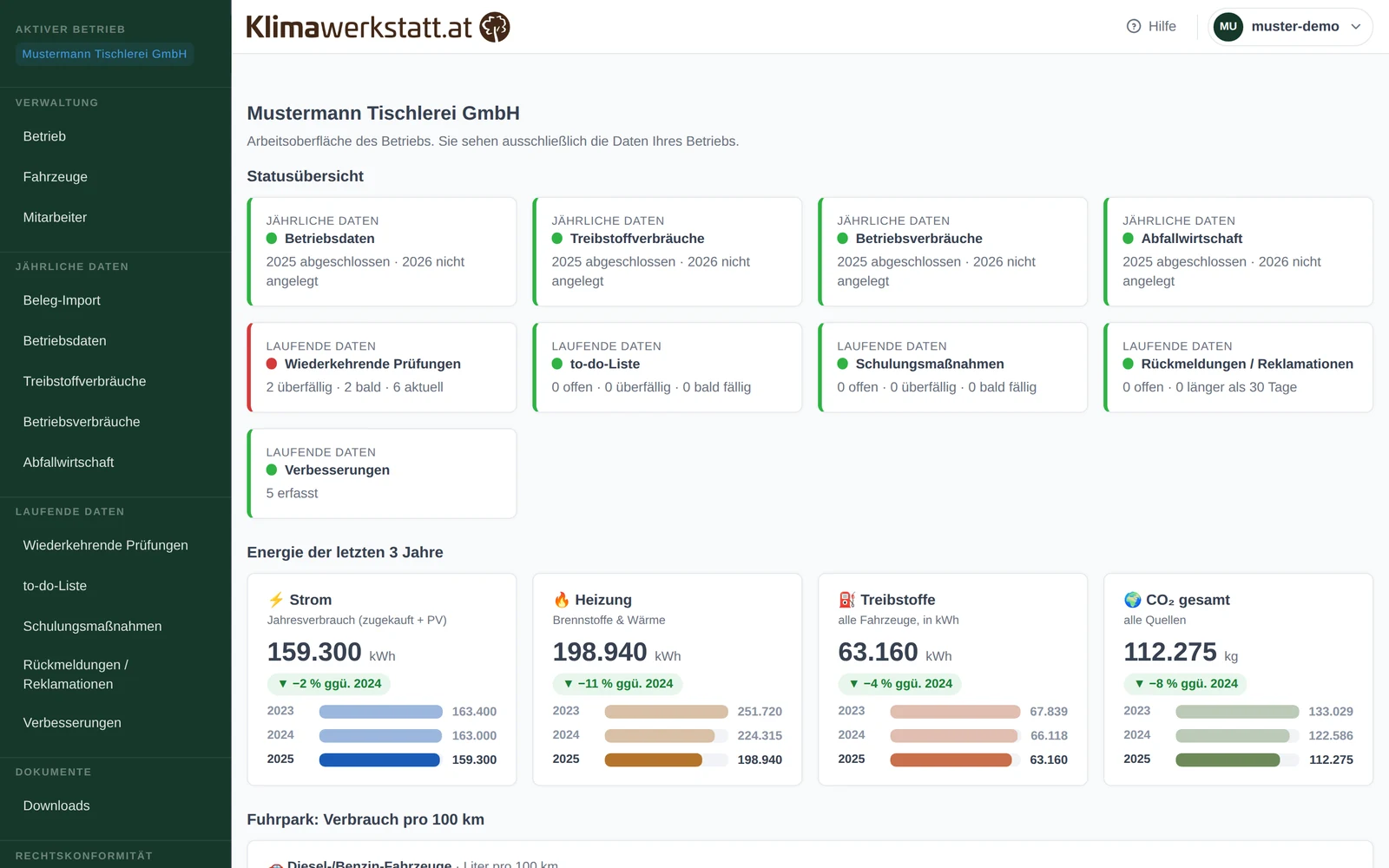Open the Schulungsmaßnahmen status card
1389x868 pixels.
952,367
